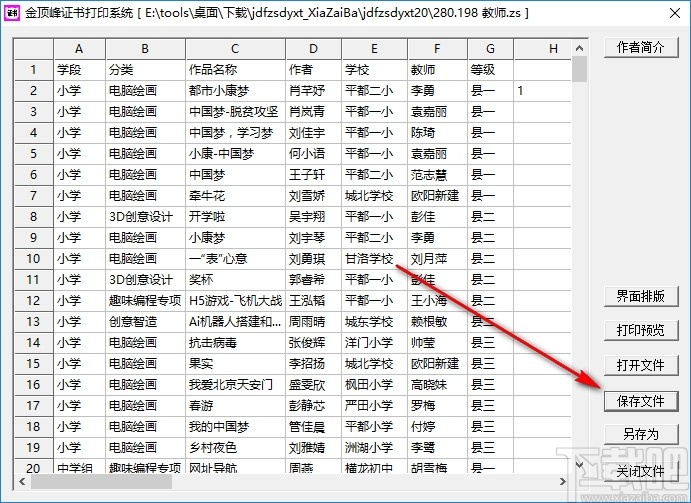Select column header D

[x=313, y=49]
